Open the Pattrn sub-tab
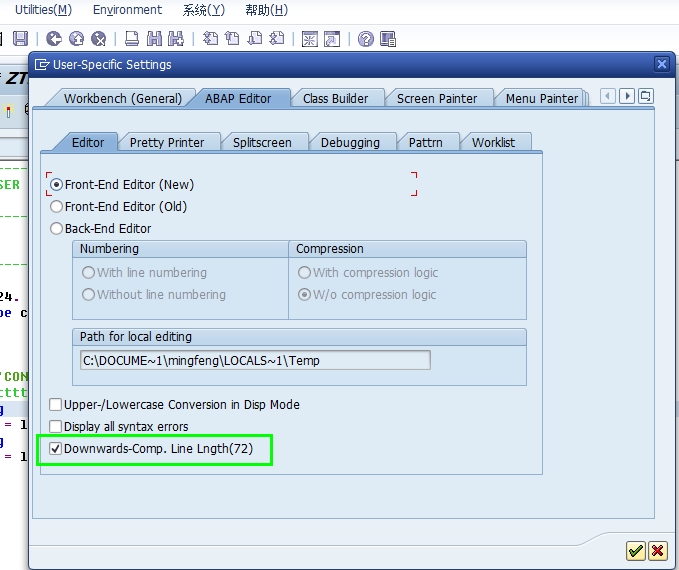 (x=426, y=142)
